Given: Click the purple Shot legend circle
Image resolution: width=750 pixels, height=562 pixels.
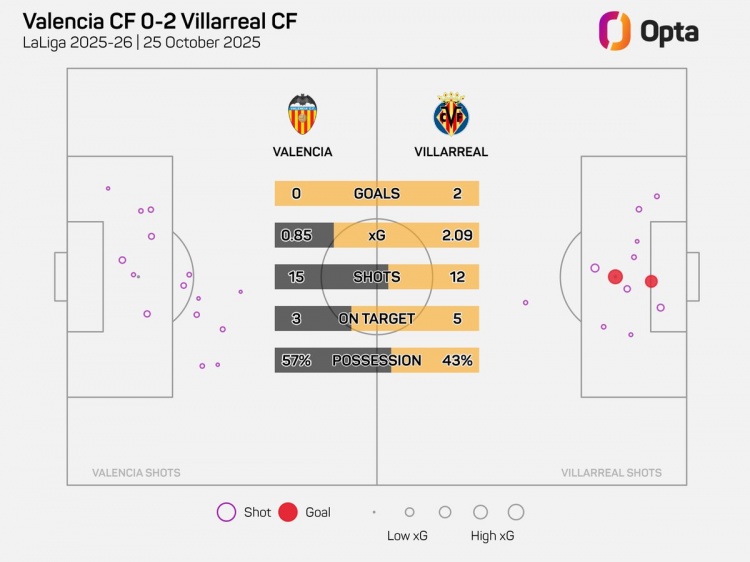Looking at the screenshot, I should pyautogui.click(x=226, y=512).
